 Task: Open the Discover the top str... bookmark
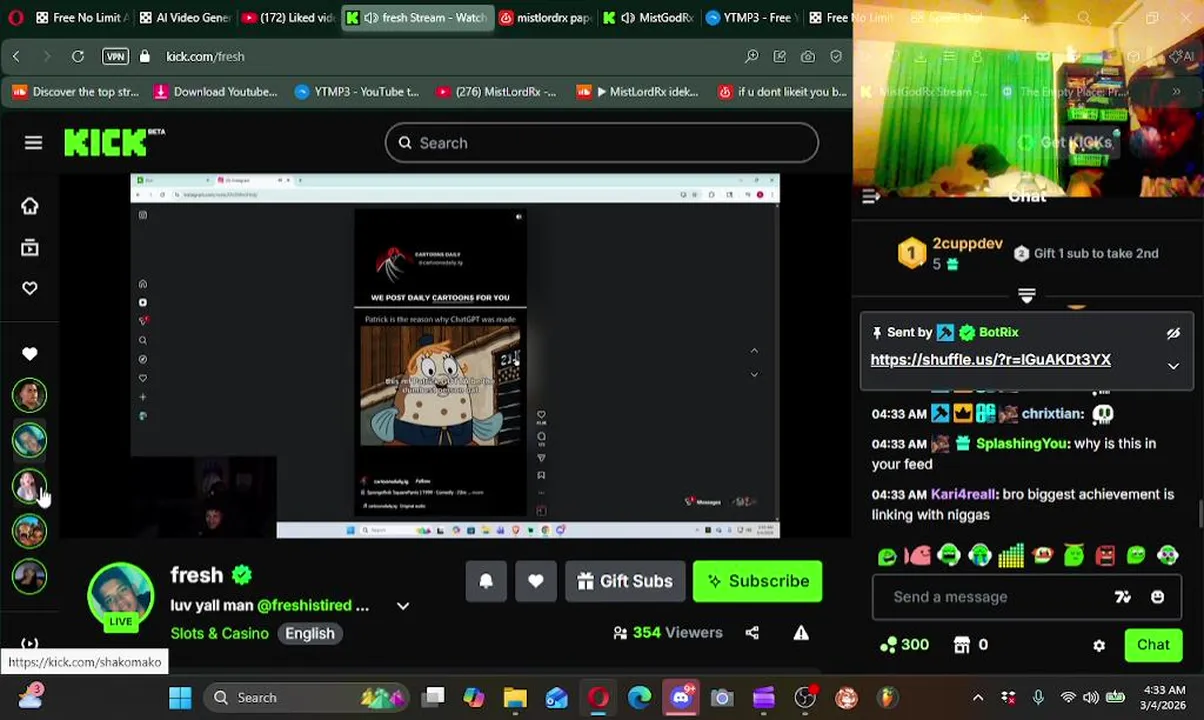[75, 92]
